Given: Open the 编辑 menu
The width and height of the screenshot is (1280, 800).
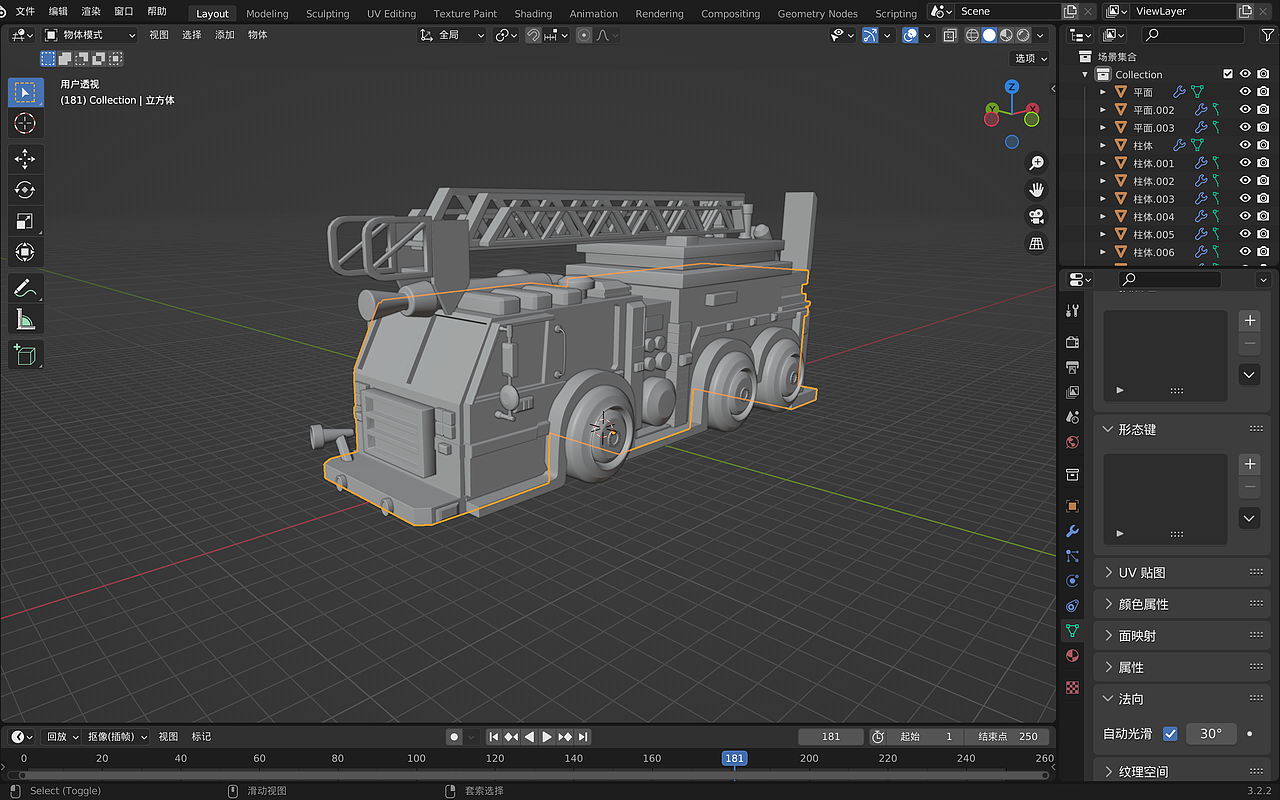Looking at the screenshot, I should pos(58,12).
